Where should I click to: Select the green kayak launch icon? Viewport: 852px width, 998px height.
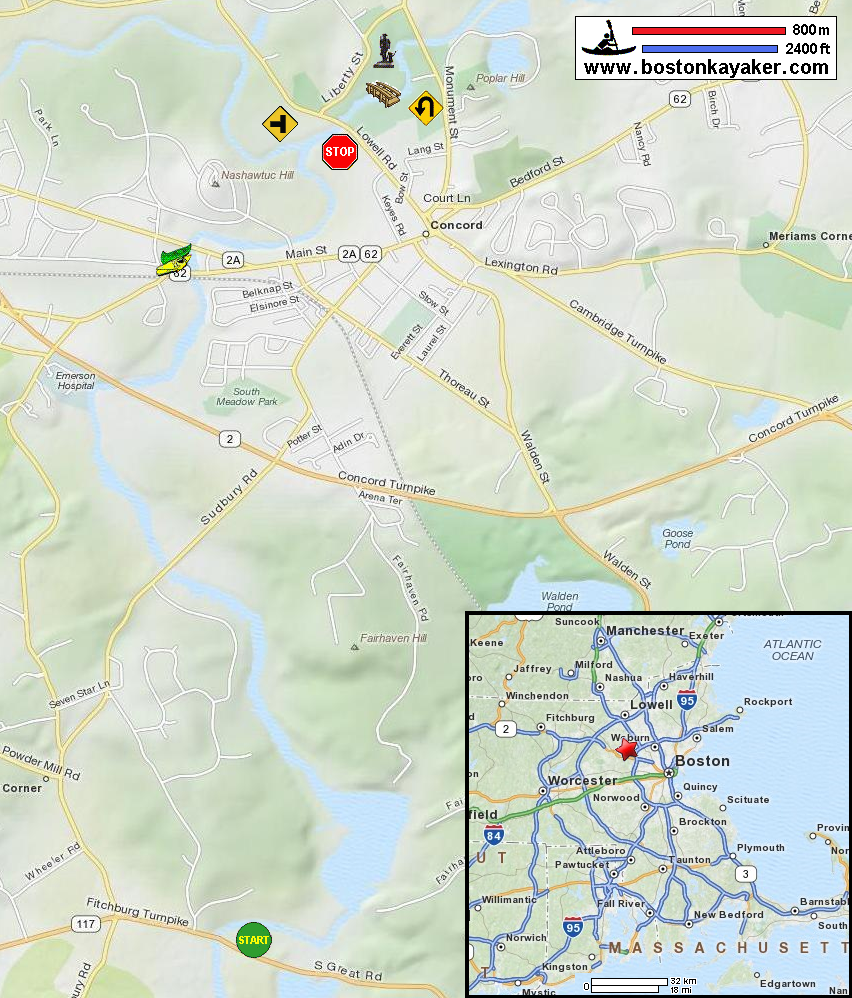174,260
